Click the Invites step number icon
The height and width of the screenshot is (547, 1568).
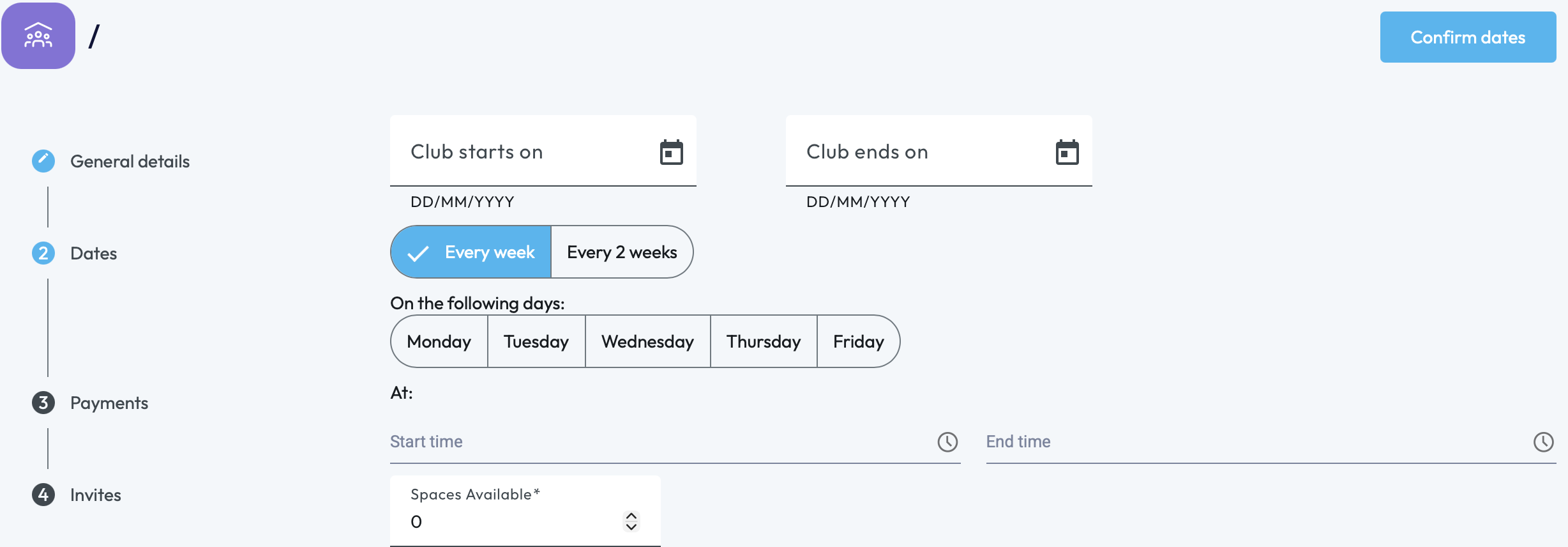[x=43, y=495]
